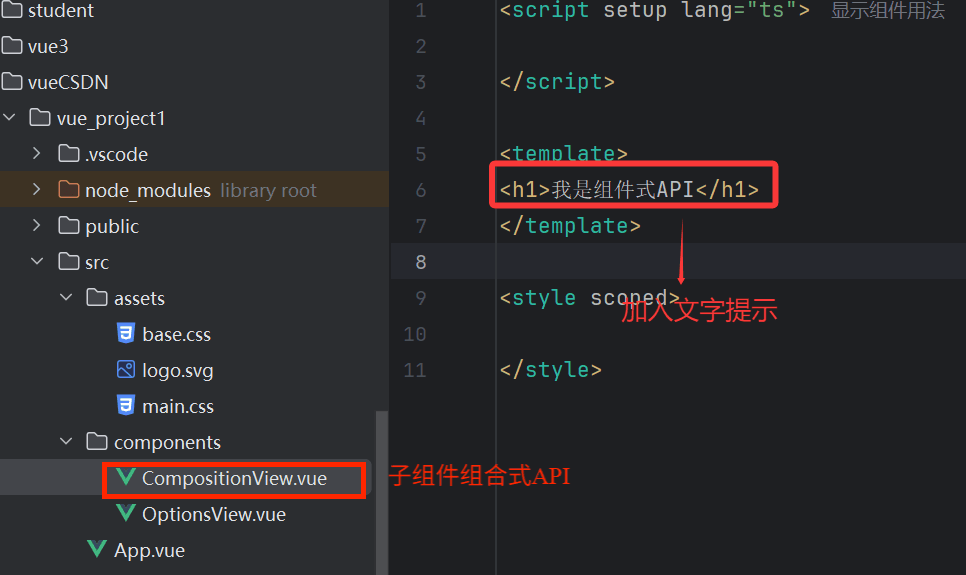Click the student folder icon
This screenshot has height=575, width=966.
pos(12,9)
